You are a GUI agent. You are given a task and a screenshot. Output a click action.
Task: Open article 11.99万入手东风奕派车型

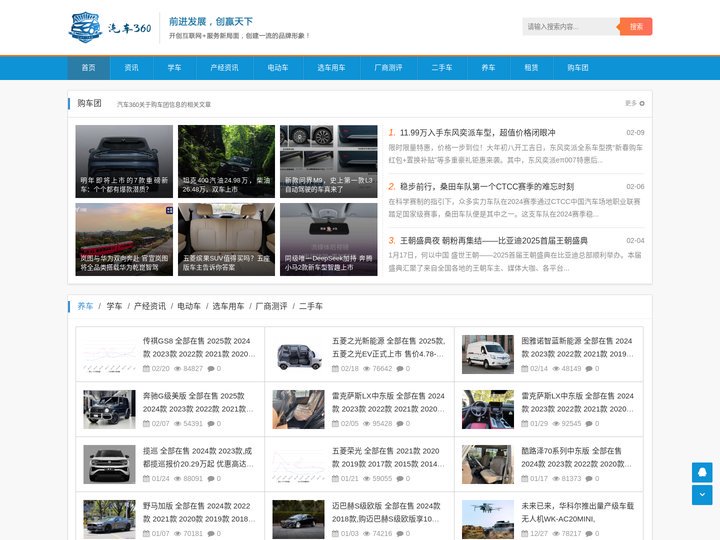coord(478,133)
